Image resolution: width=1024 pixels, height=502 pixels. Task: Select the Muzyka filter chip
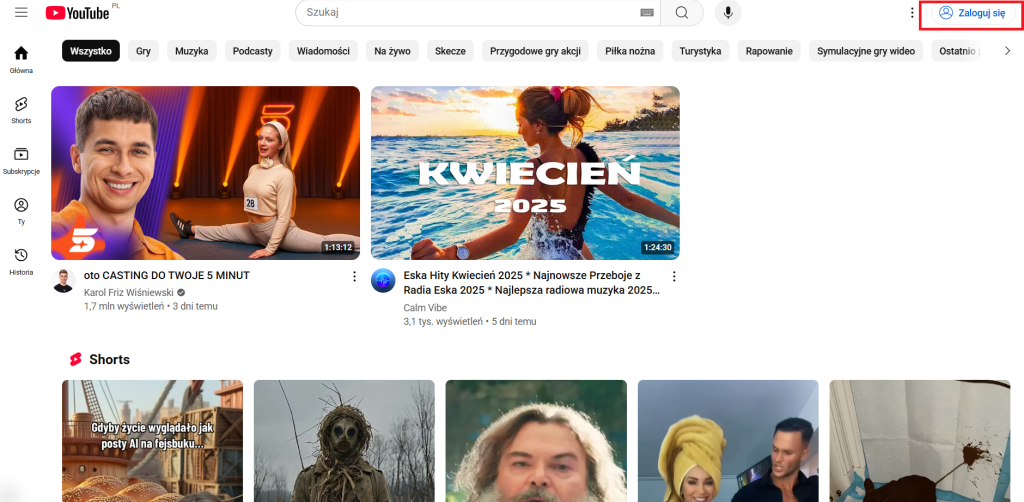click(192, 51)
